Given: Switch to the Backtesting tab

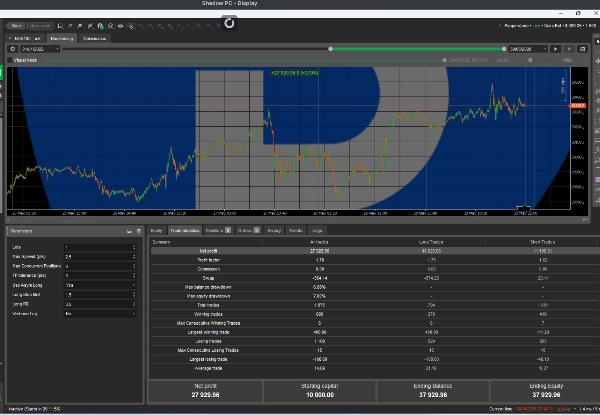Looking at the screenshot, I should tap(62, 39).
